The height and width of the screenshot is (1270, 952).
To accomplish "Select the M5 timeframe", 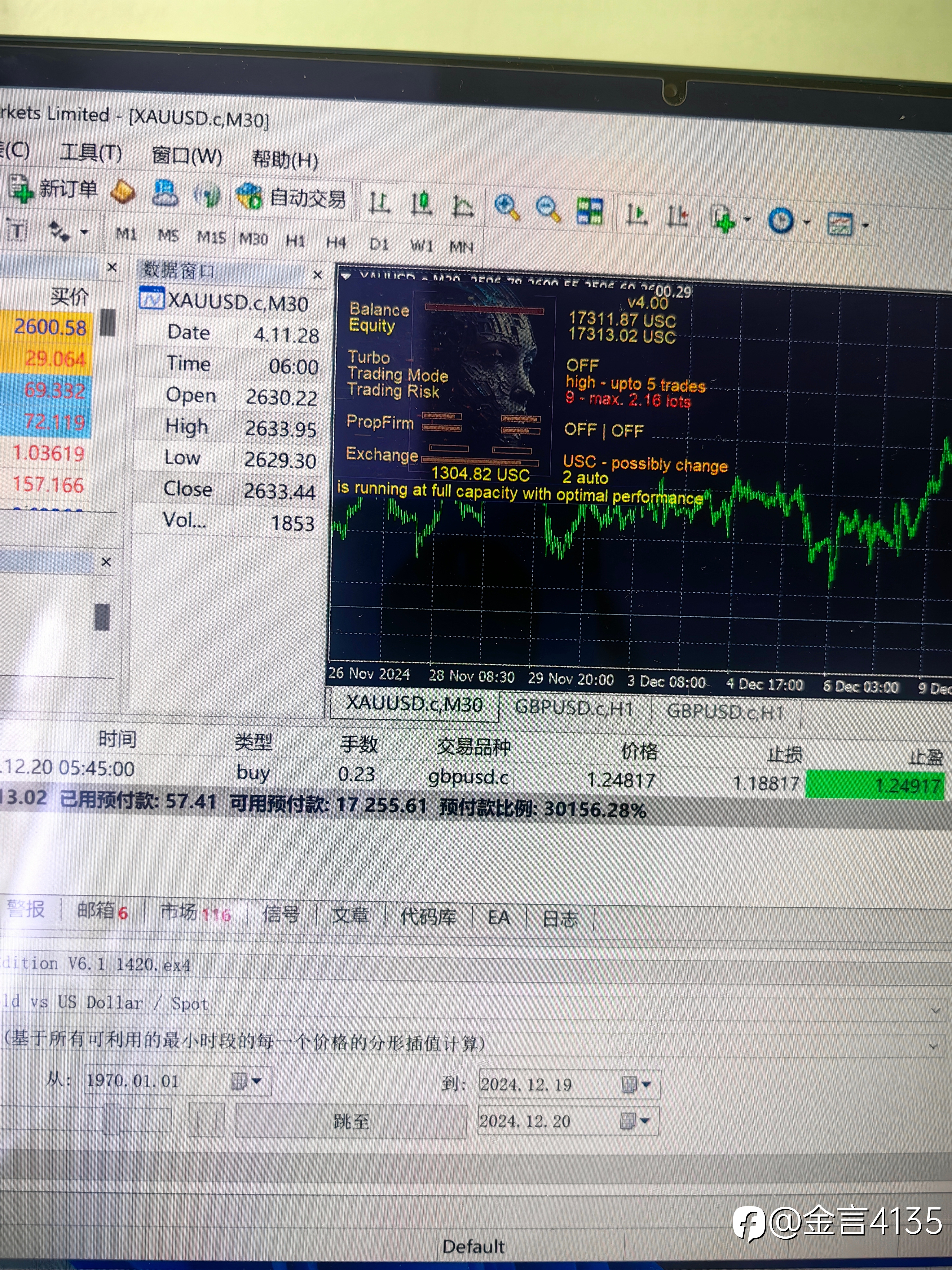I will [168, 236].
